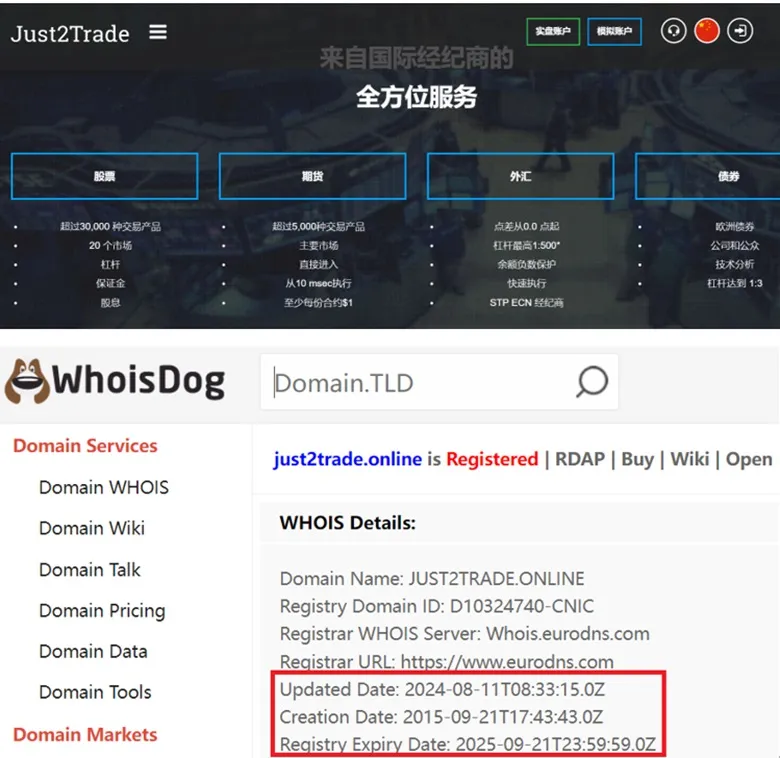
Task: Click the Registrar URL eurodns line
Action: (x=447, y=662)
